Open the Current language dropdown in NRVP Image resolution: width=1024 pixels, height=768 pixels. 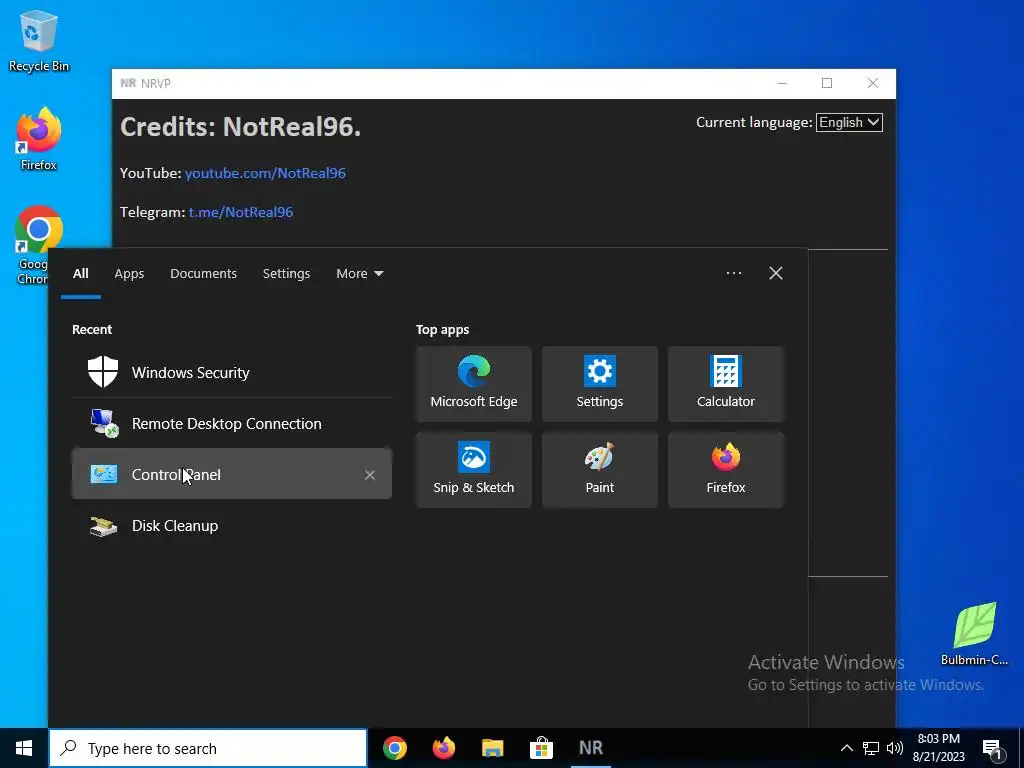[x=849, y=122]
